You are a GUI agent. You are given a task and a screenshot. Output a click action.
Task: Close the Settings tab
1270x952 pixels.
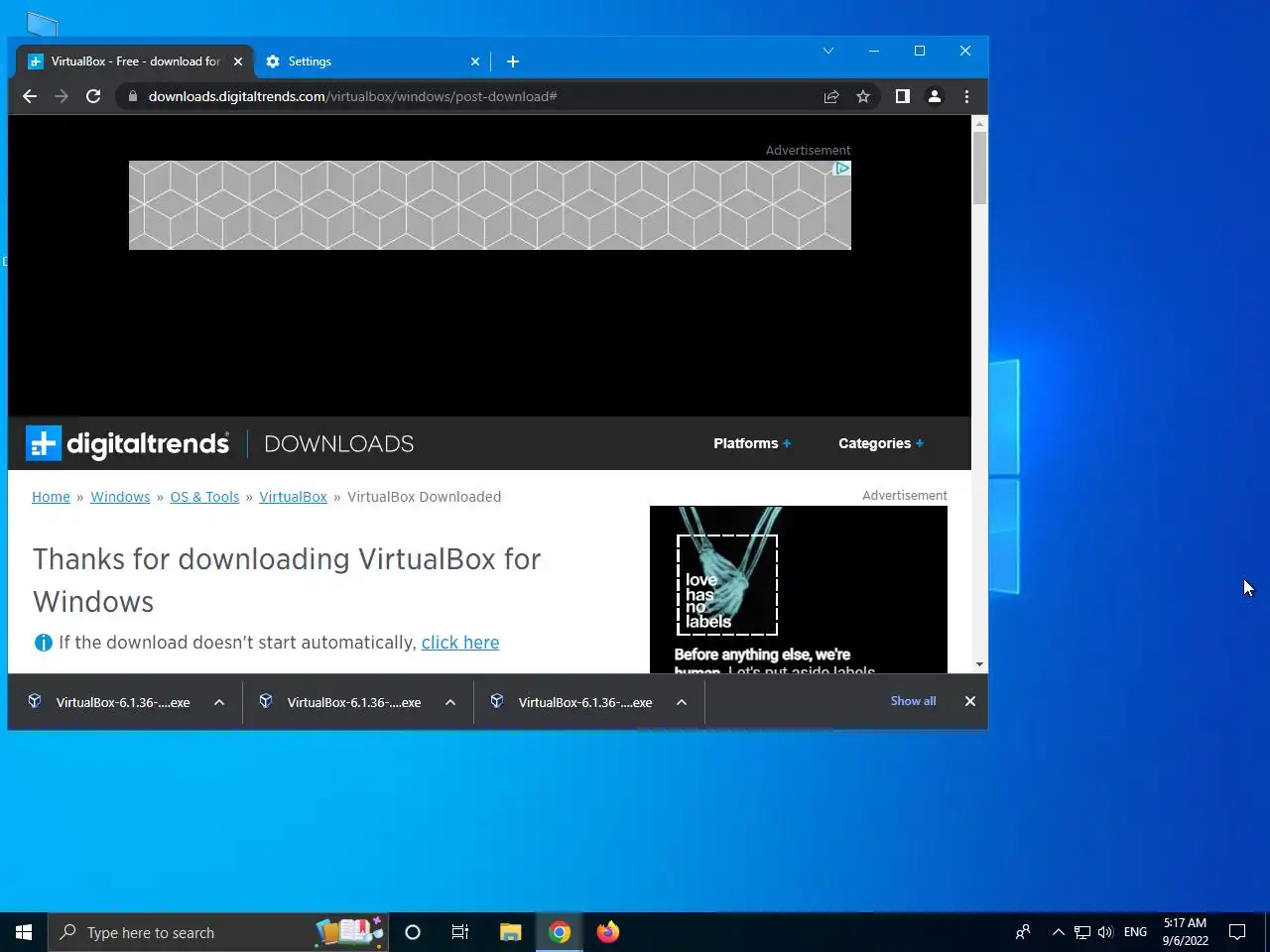[474, 61]
